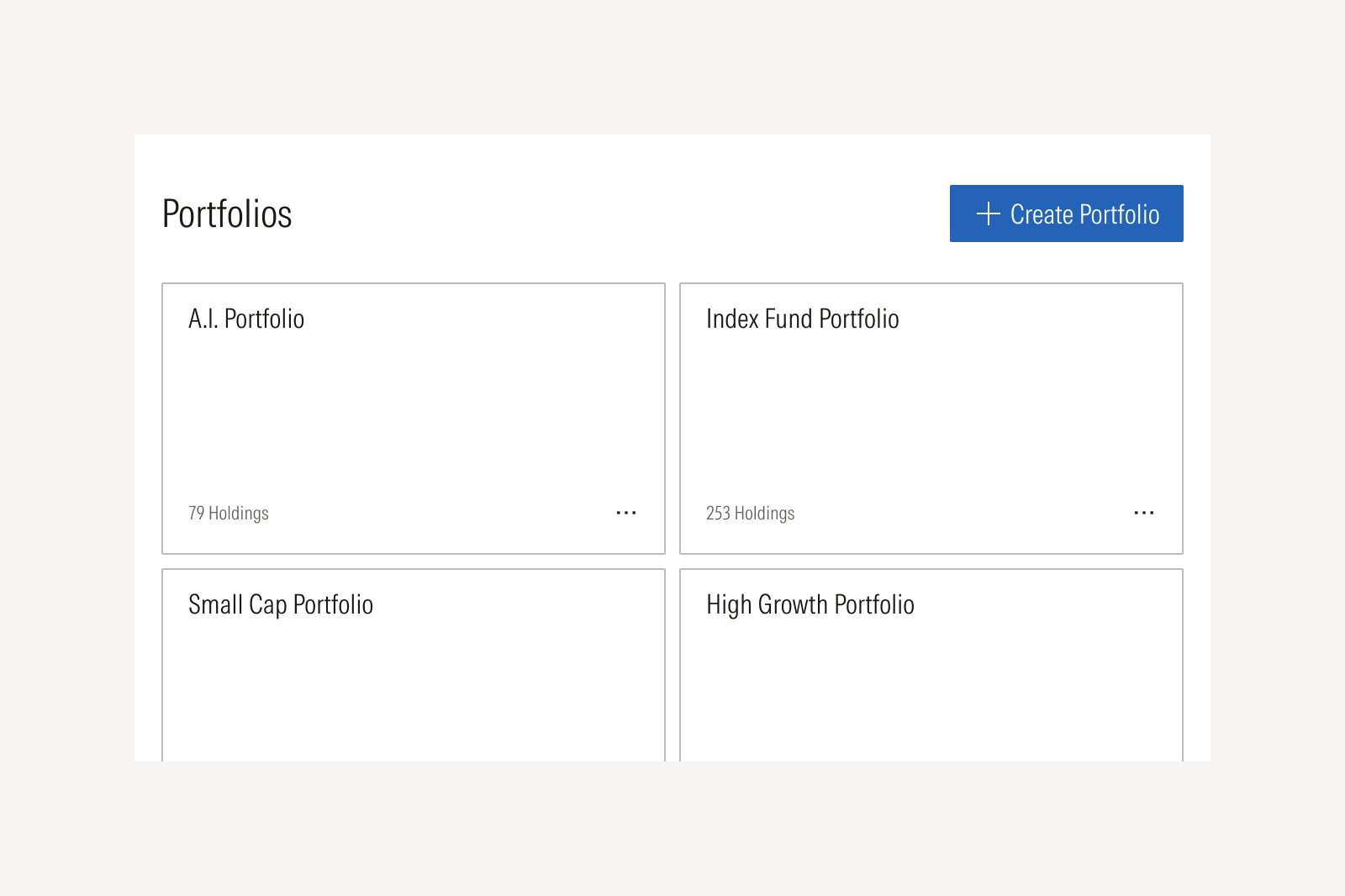Open the Index Fund Portfolio title
Screen dimensions: 1345x896
(x=802, y=319)
